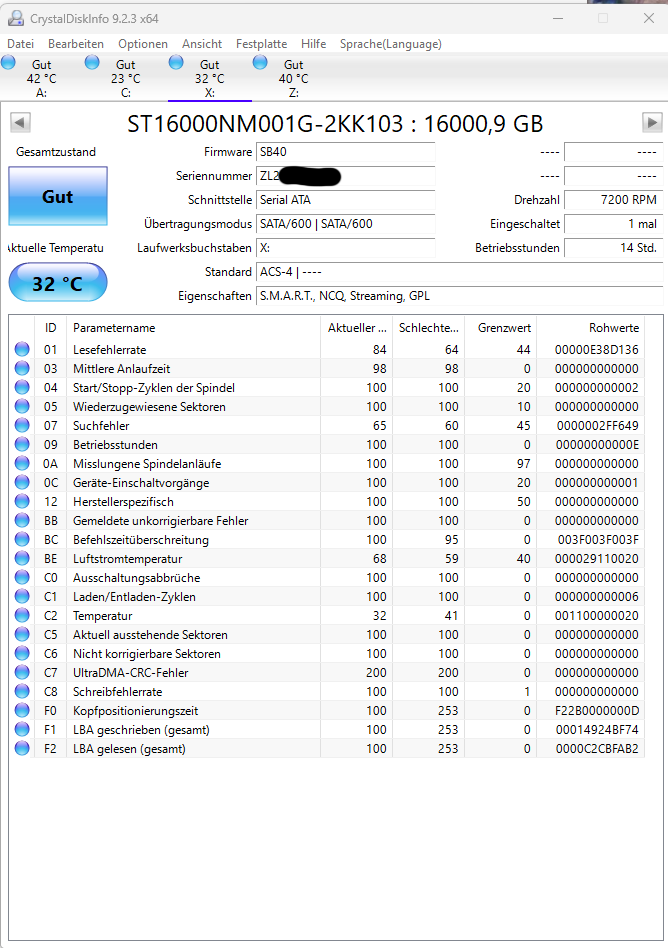This screenshot has height=948, width=668.
Task: Open the Festplatte menu
Action: [261, 44]
